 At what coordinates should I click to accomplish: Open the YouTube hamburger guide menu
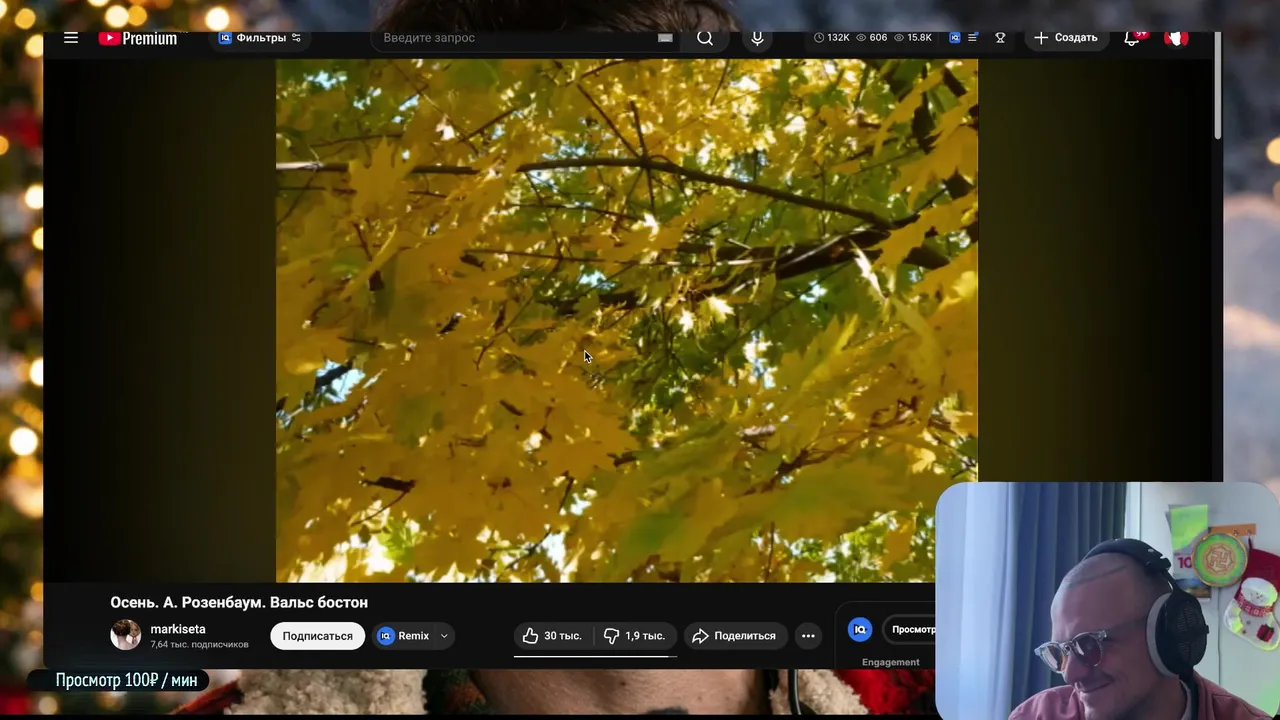[71, 38]
